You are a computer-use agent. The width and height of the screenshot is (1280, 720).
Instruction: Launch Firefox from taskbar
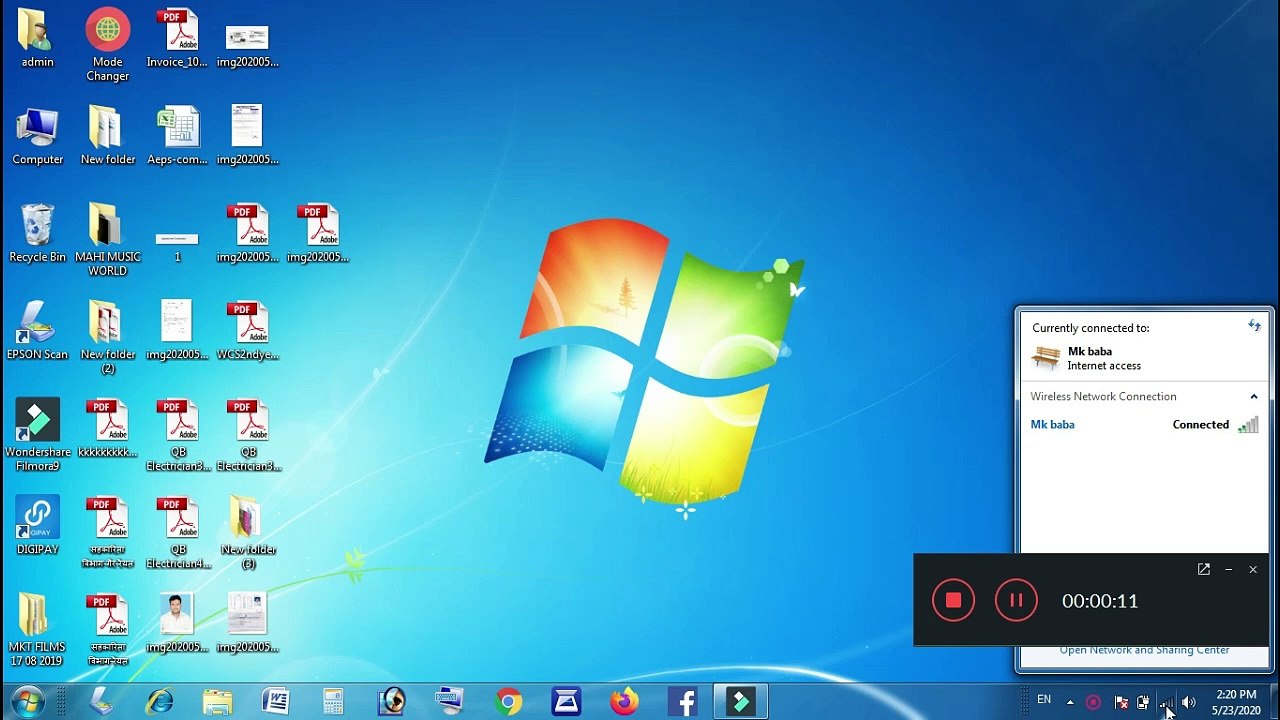coord(624,702)
